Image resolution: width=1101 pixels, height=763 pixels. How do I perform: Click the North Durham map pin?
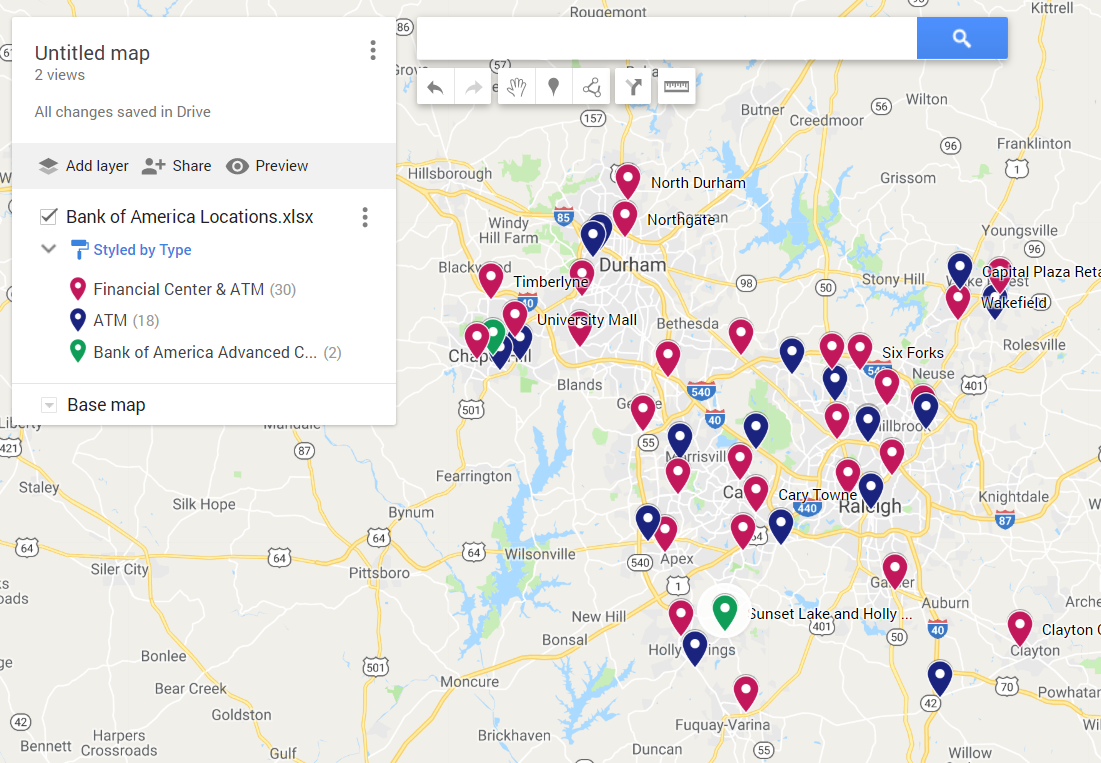(628, 179)
